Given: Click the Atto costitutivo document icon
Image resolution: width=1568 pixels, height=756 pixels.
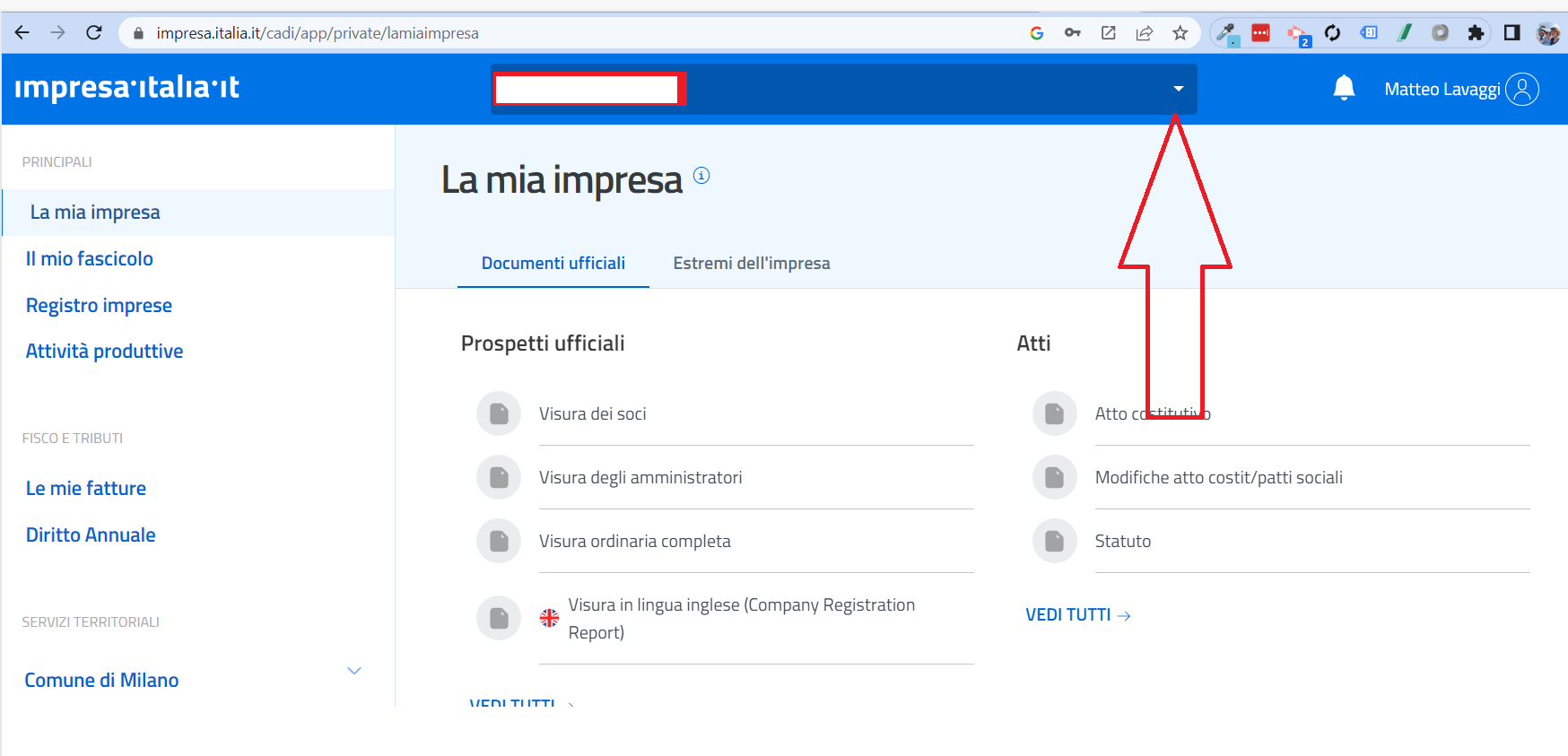Looking at the screenshot, I should click(x=1054, y=413).
